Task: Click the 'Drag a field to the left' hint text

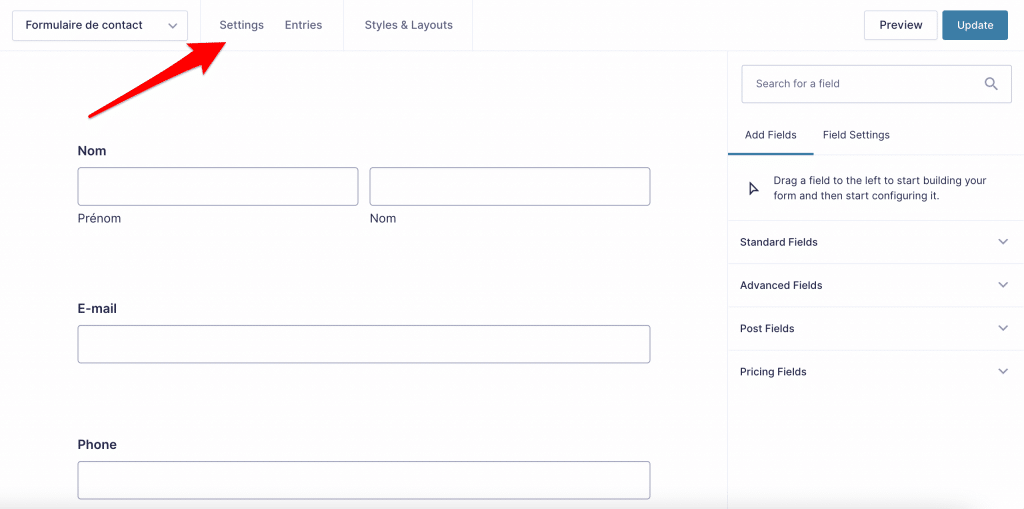Action: pyautogui.click(x=880, y=188)
